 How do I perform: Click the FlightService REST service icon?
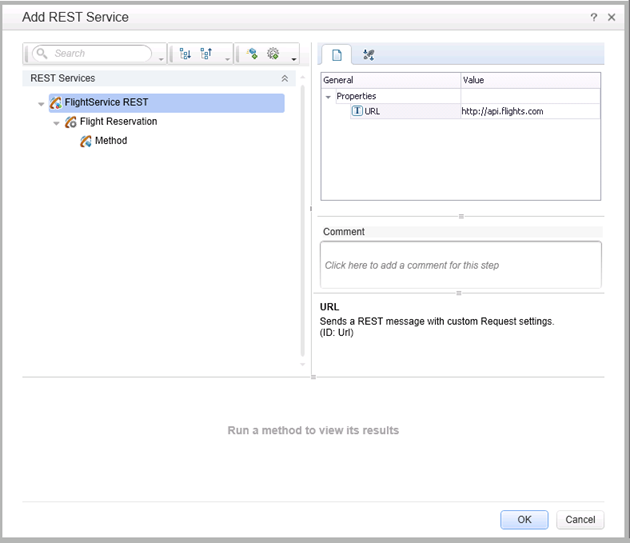point(56,103)
